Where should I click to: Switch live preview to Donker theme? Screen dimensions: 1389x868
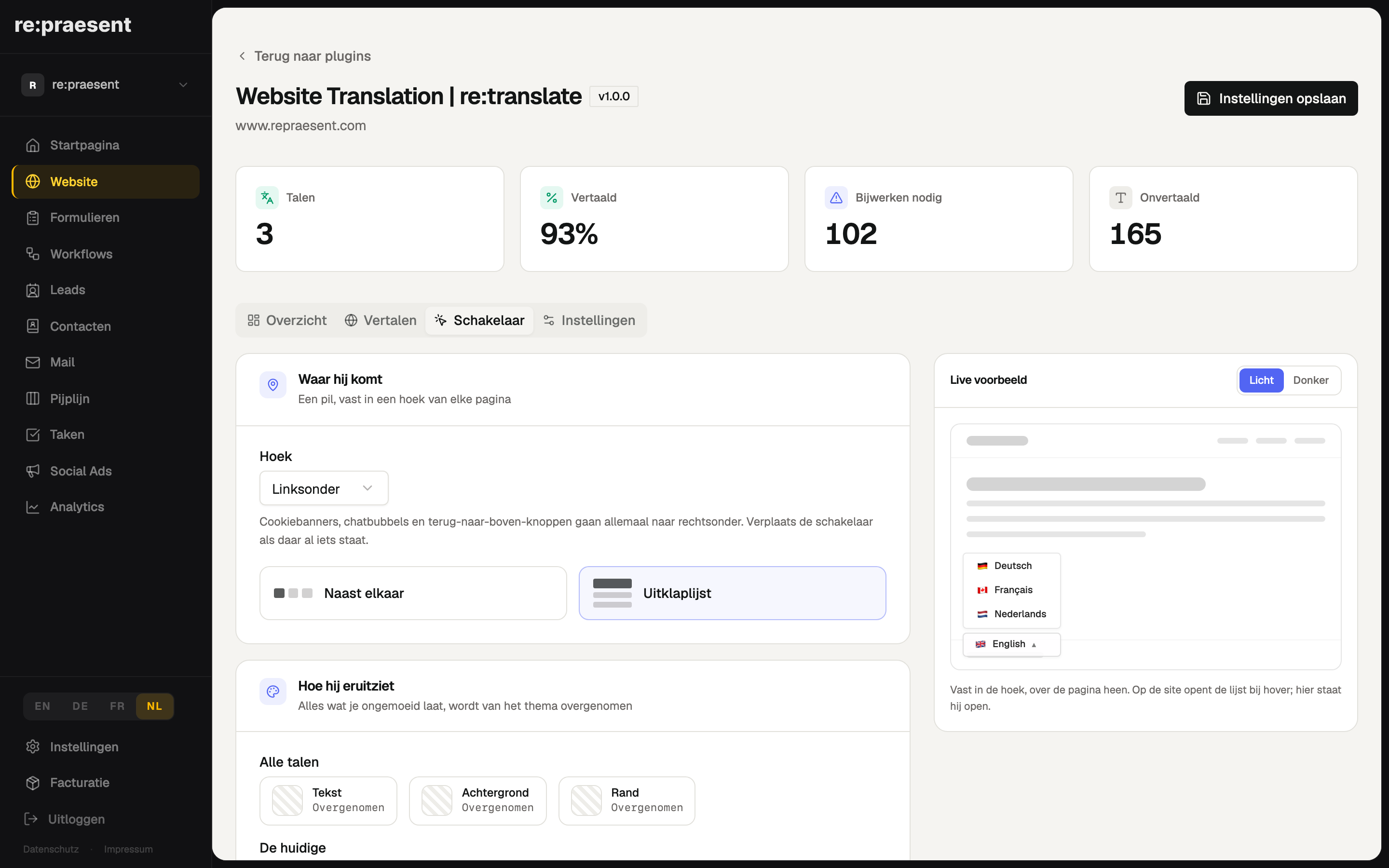pyautogui.click(x=1310, y=380)
